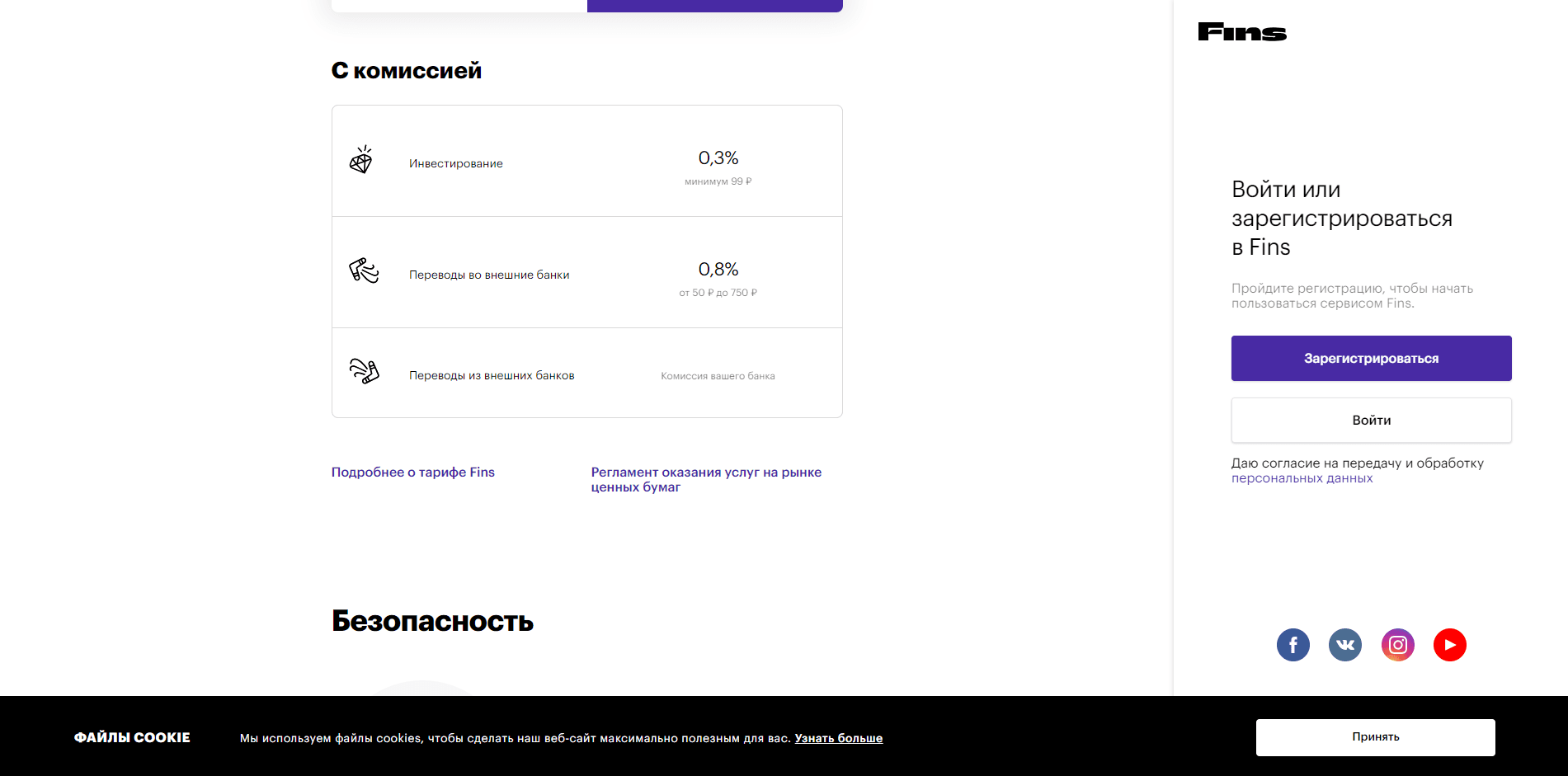The height and width of the screenshot is (776, 1568).
Task: Click the Fins logo
Action: coord(1241,32)
